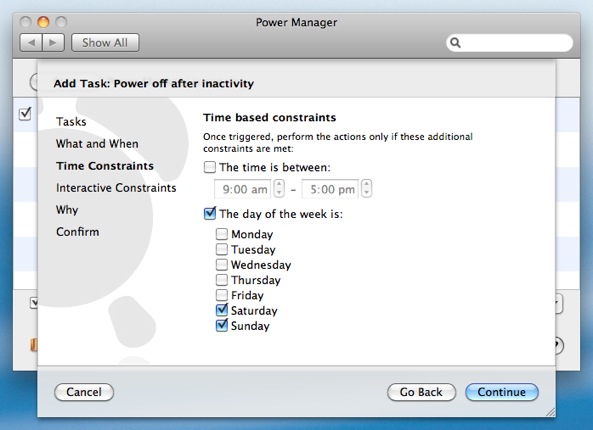The height and width of the screenshot is (430, 593).
Task: Click the 9:00 am start time field
Action: [242, 189]
